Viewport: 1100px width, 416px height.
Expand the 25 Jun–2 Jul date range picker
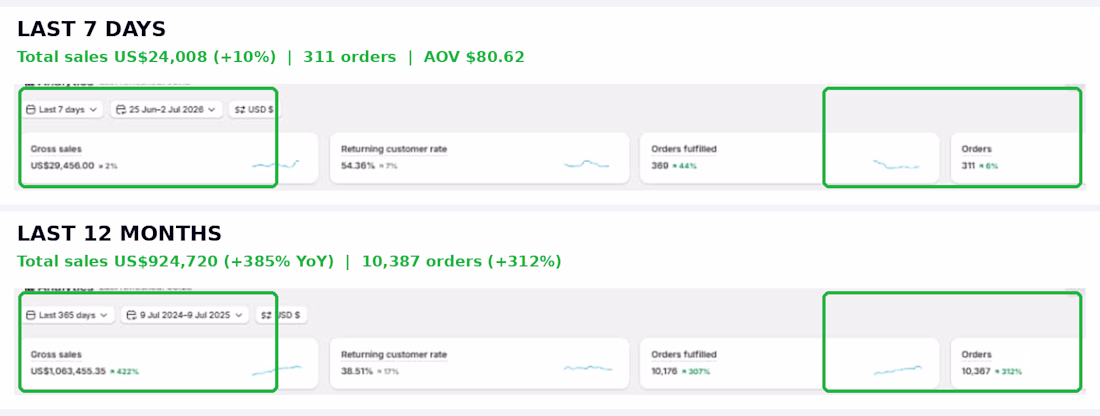point(166,109)
